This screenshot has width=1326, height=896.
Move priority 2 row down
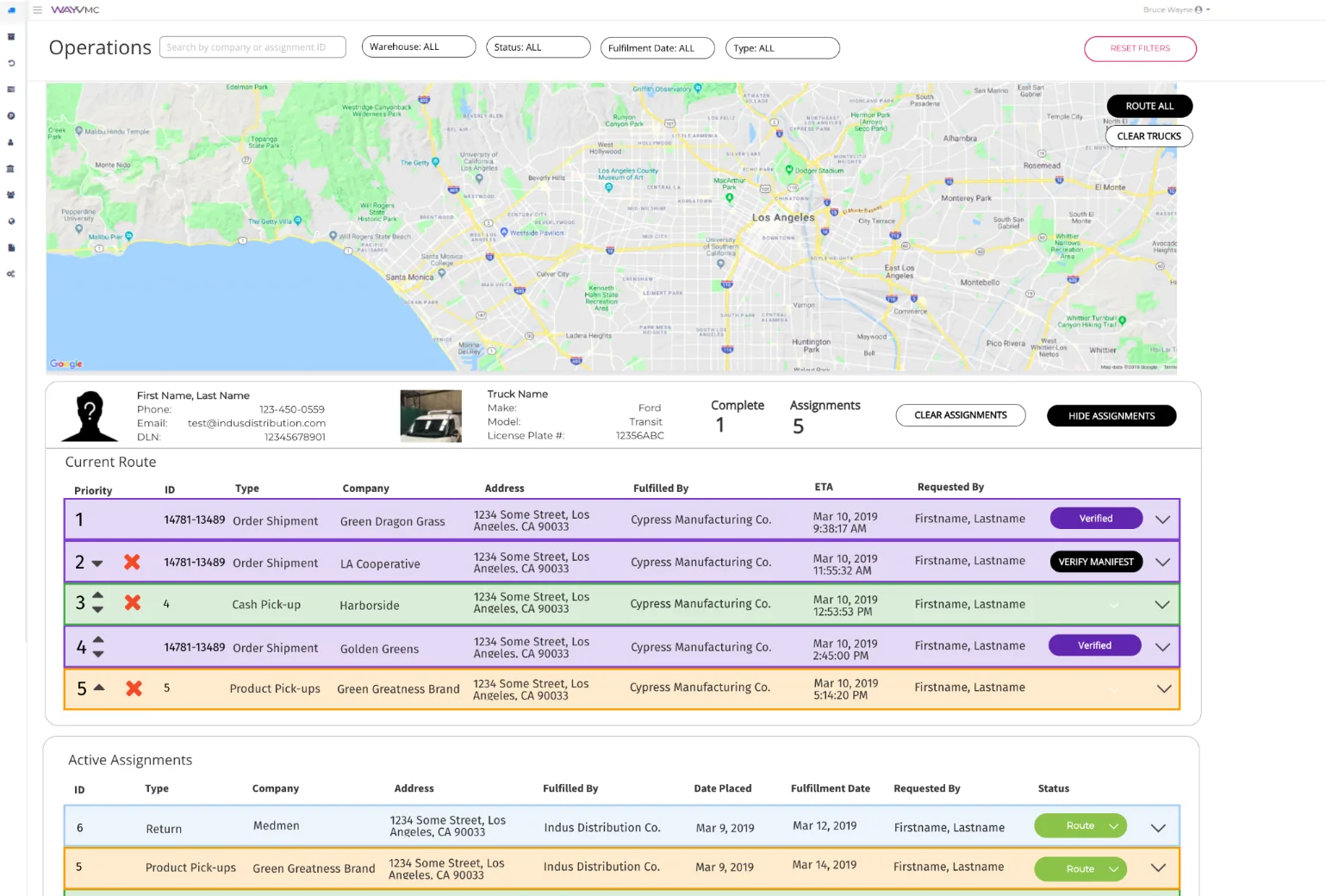[97, 563]
